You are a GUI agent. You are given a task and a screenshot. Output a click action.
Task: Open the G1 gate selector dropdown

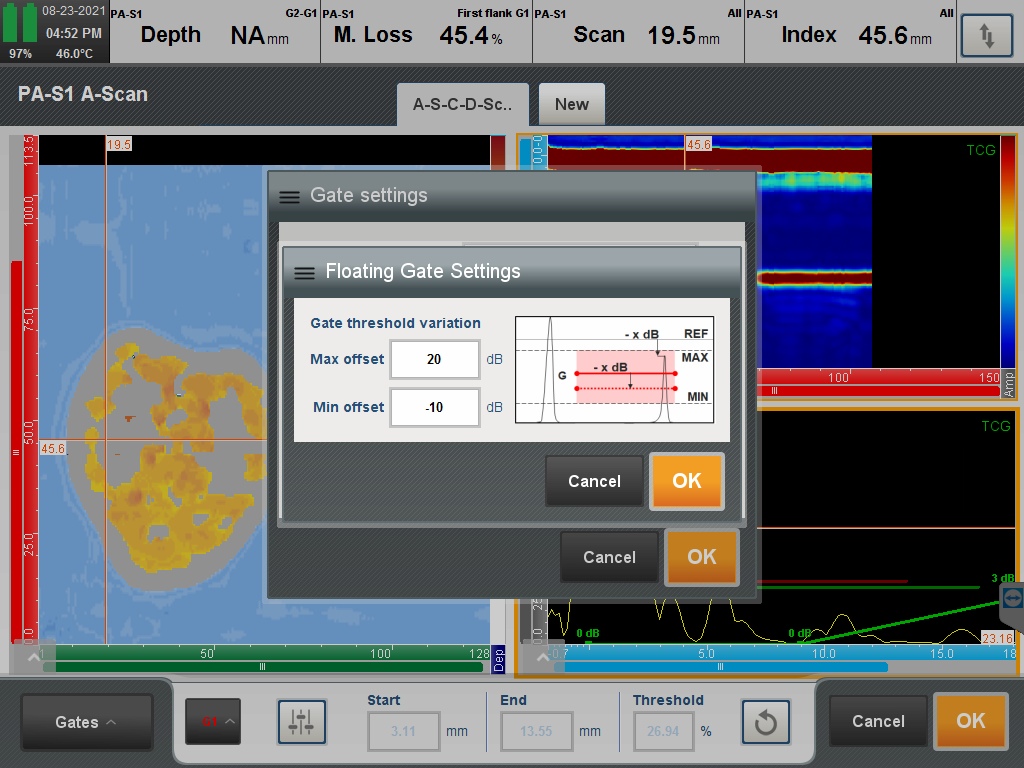coord(212,721)
